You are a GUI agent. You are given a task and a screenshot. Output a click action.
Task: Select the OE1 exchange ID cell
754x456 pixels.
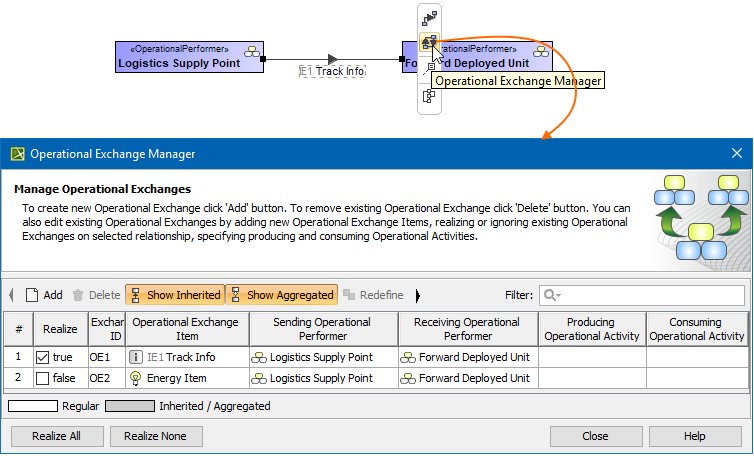pos(107,357)
